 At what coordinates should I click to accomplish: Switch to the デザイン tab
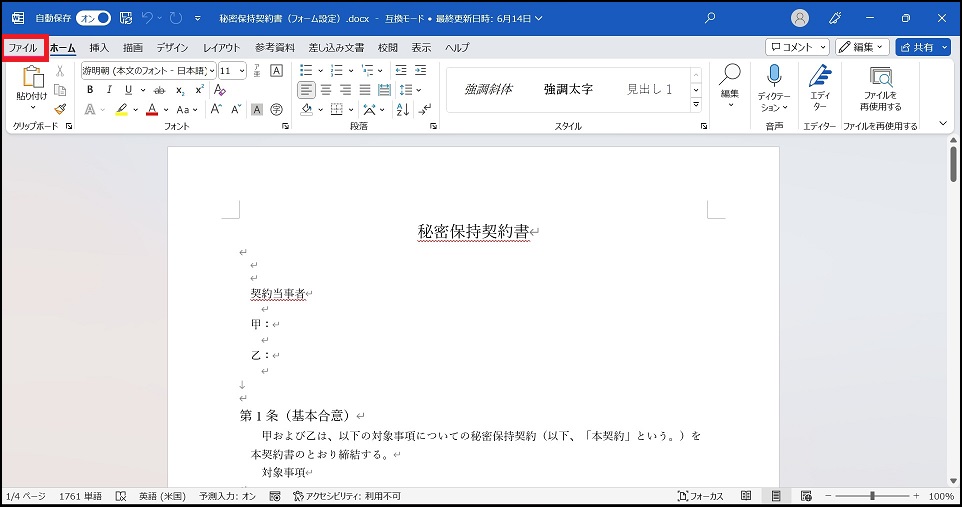click(172, 48)
